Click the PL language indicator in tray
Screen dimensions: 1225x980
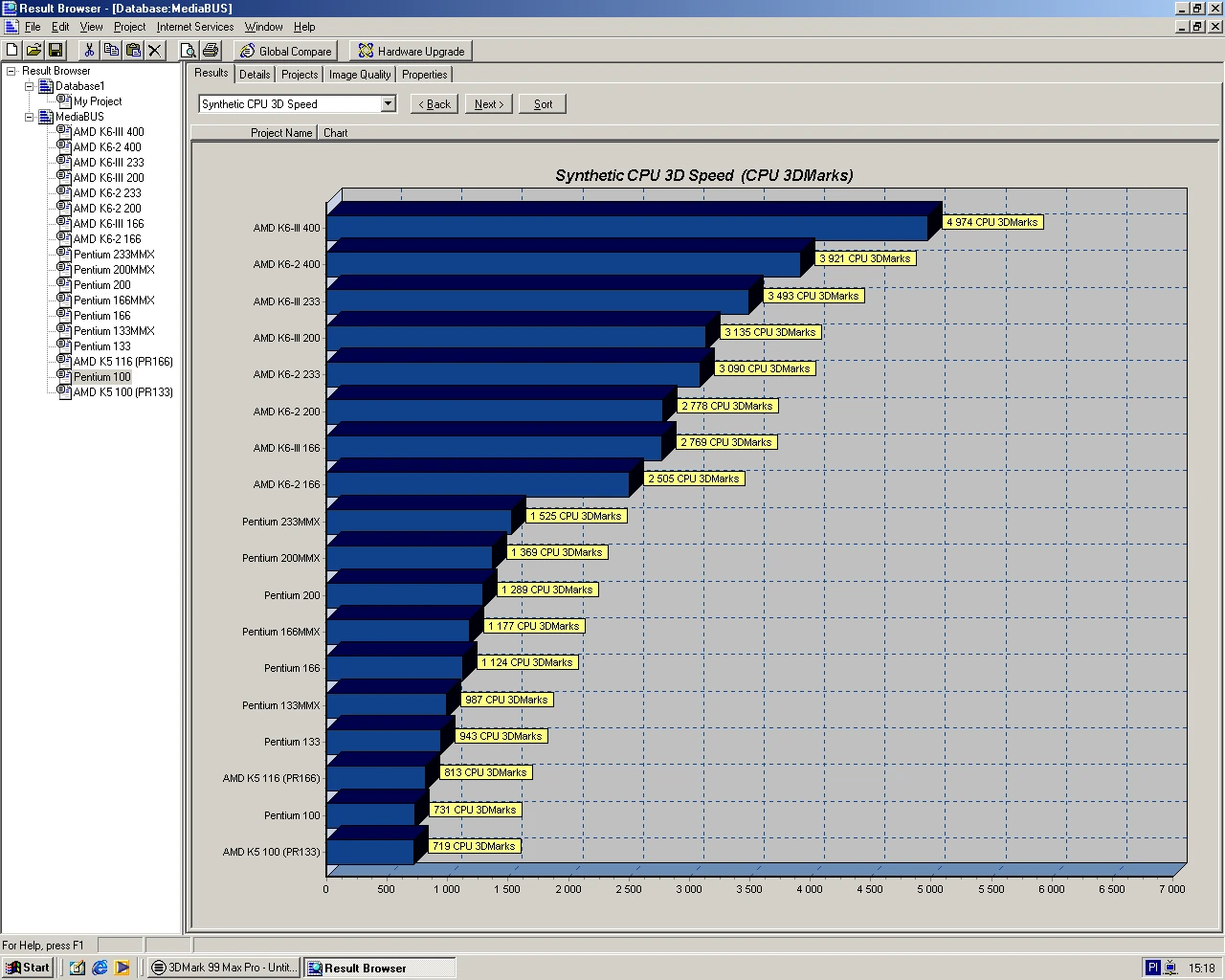1152,968
